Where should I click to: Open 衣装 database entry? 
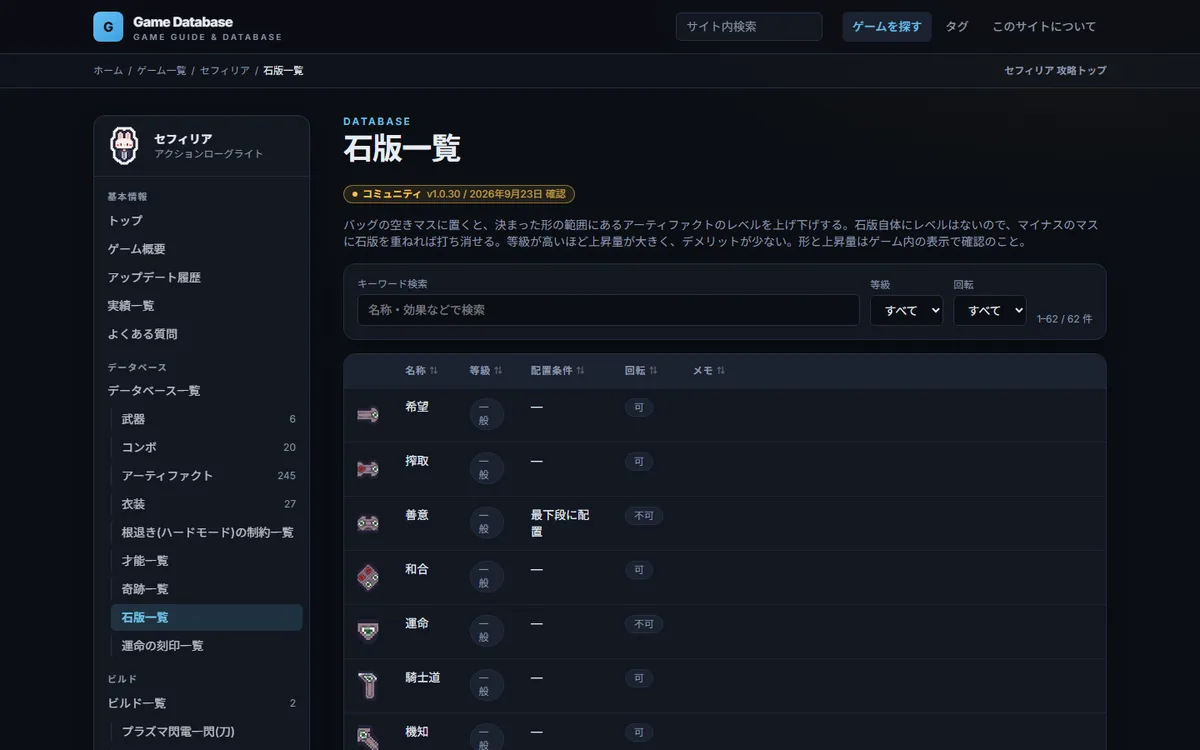tap(207, 504)
